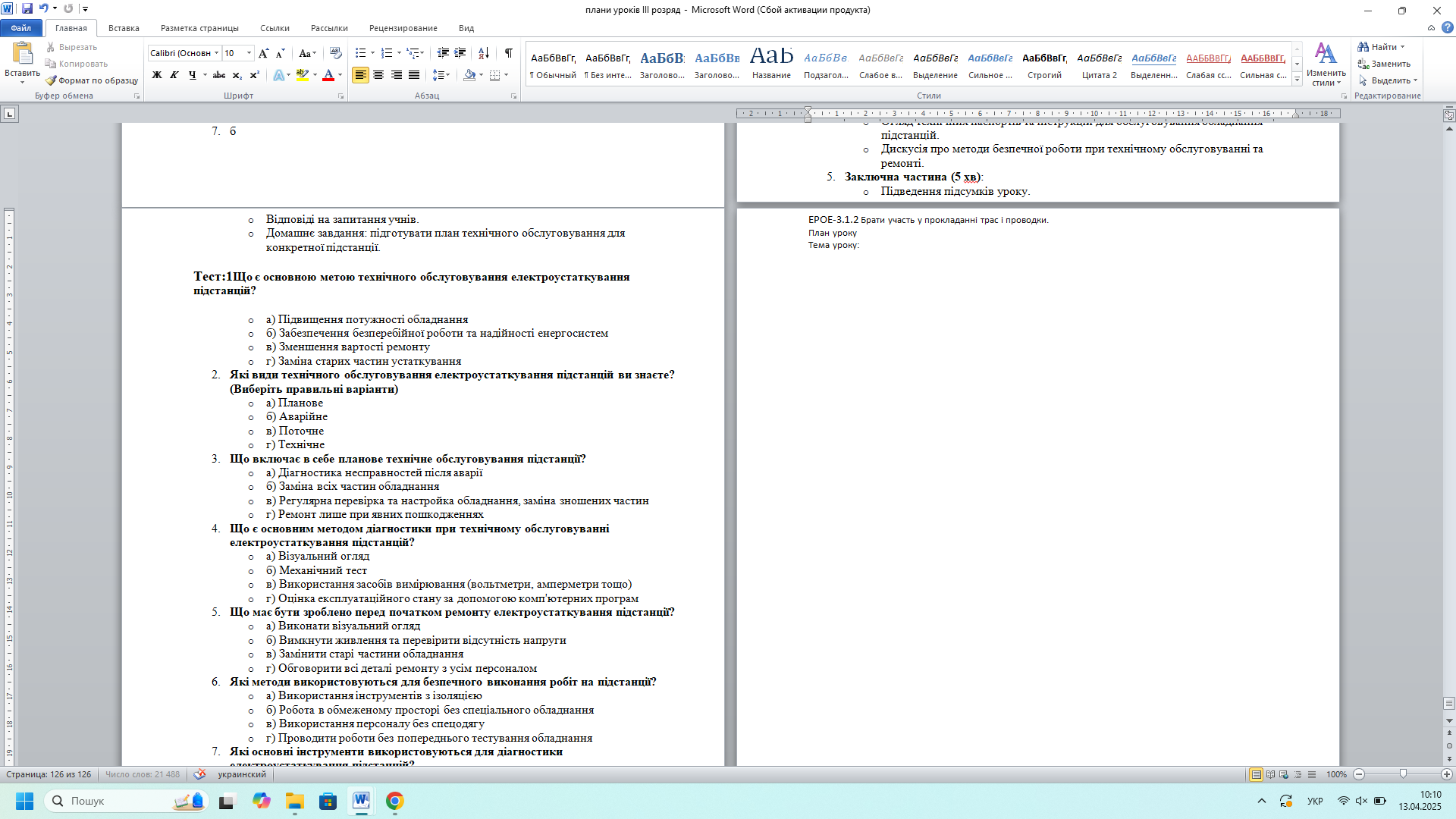Open the Рецензирование tab
The image size is (1456, 819).
pos(403,28)
